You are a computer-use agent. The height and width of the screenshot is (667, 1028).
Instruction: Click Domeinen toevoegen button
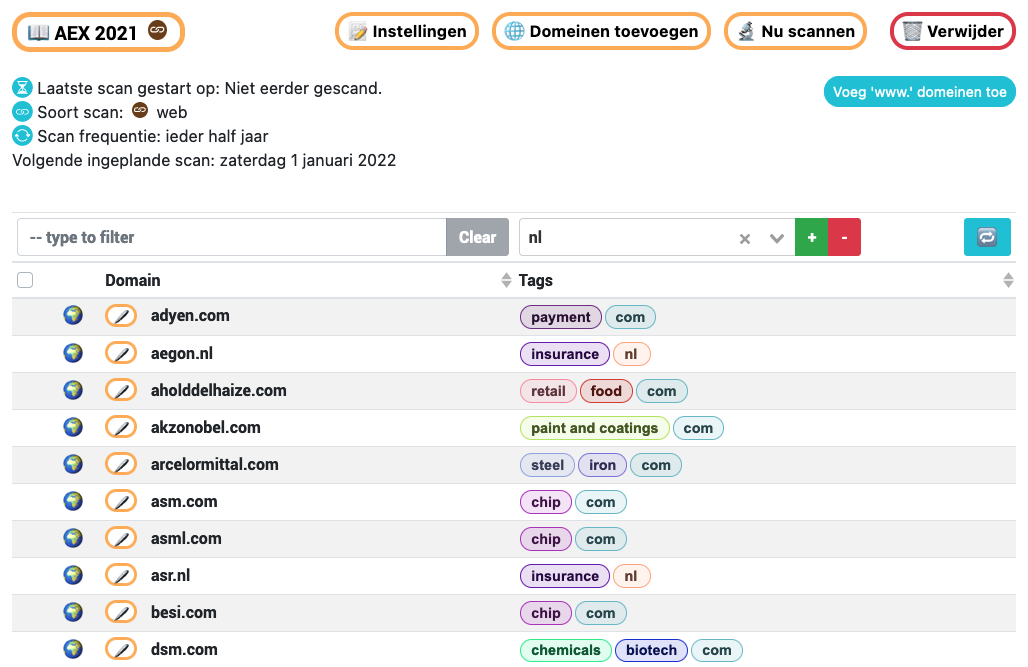(601, 31)
